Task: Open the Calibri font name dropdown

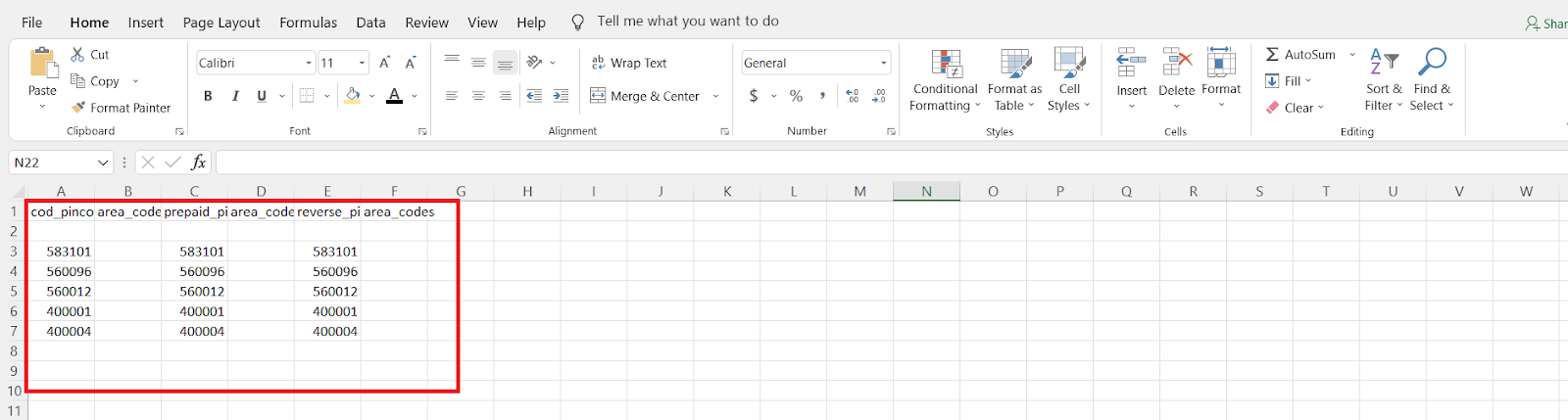Action: pyautogui.click(x=308, y=63)
